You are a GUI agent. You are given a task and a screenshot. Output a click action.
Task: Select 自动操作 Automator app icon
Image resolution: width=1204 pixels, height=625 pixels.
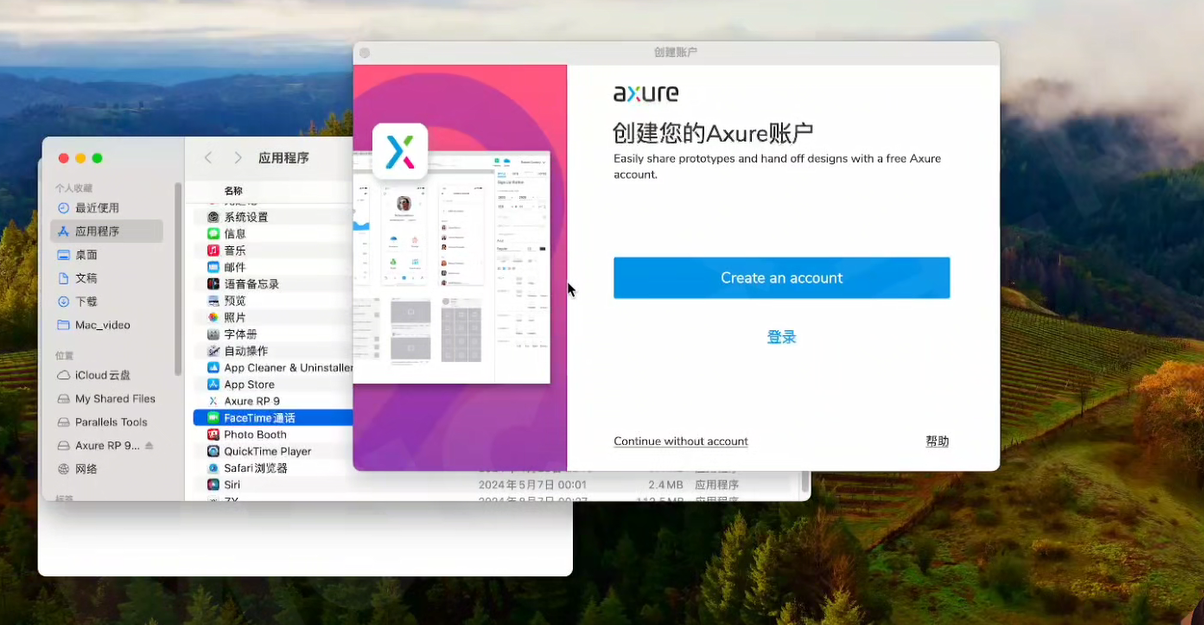coord(213,351)
